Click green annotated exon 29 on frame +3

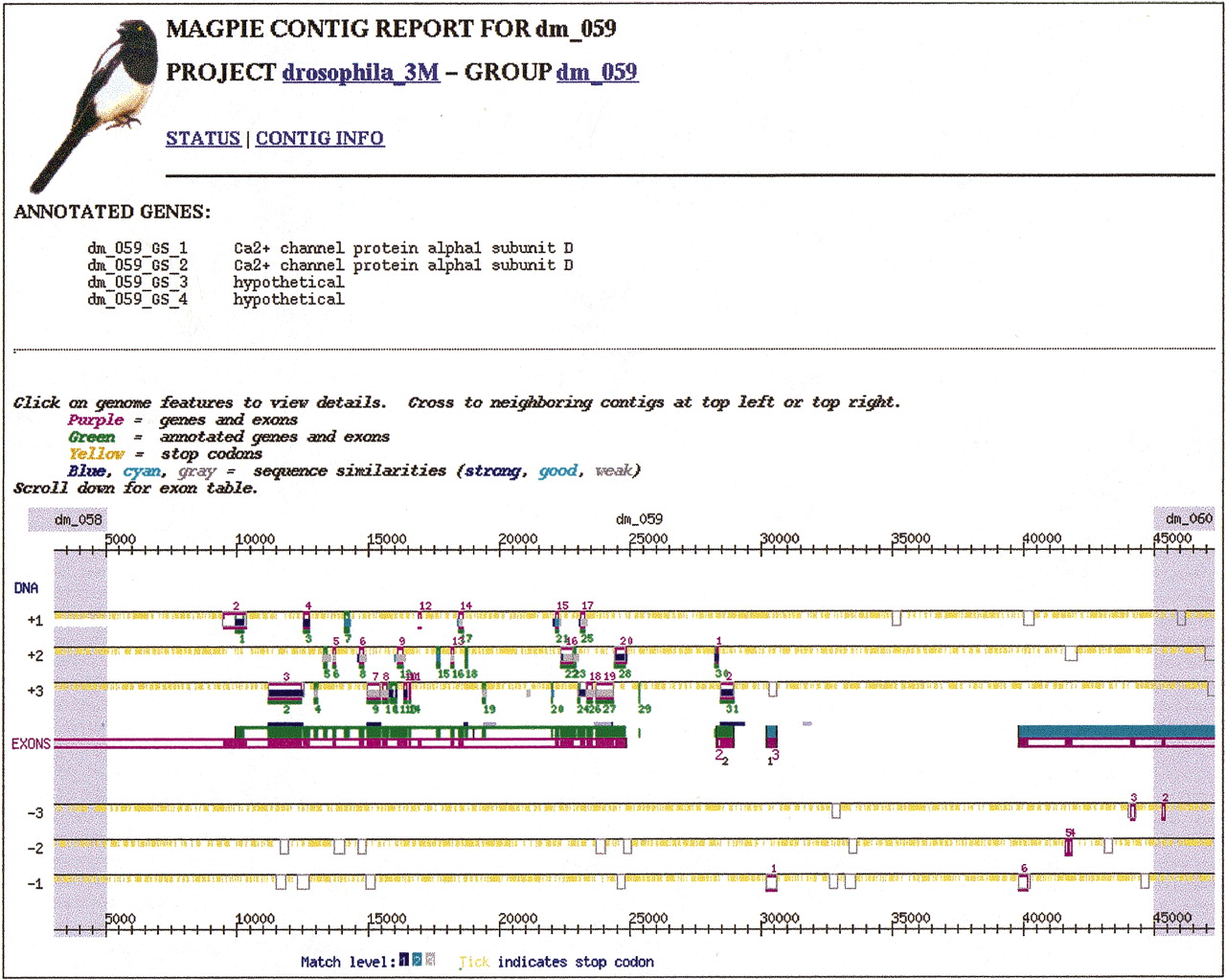pyautogui.click(x=641, y=693)
